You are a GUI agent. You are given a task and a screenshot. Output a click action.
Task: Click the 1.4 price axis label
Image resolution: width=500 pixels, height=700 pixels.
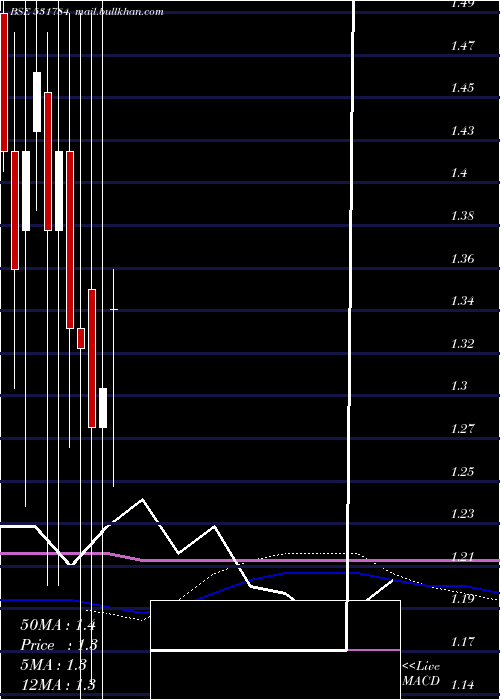[x=459, y=173]
